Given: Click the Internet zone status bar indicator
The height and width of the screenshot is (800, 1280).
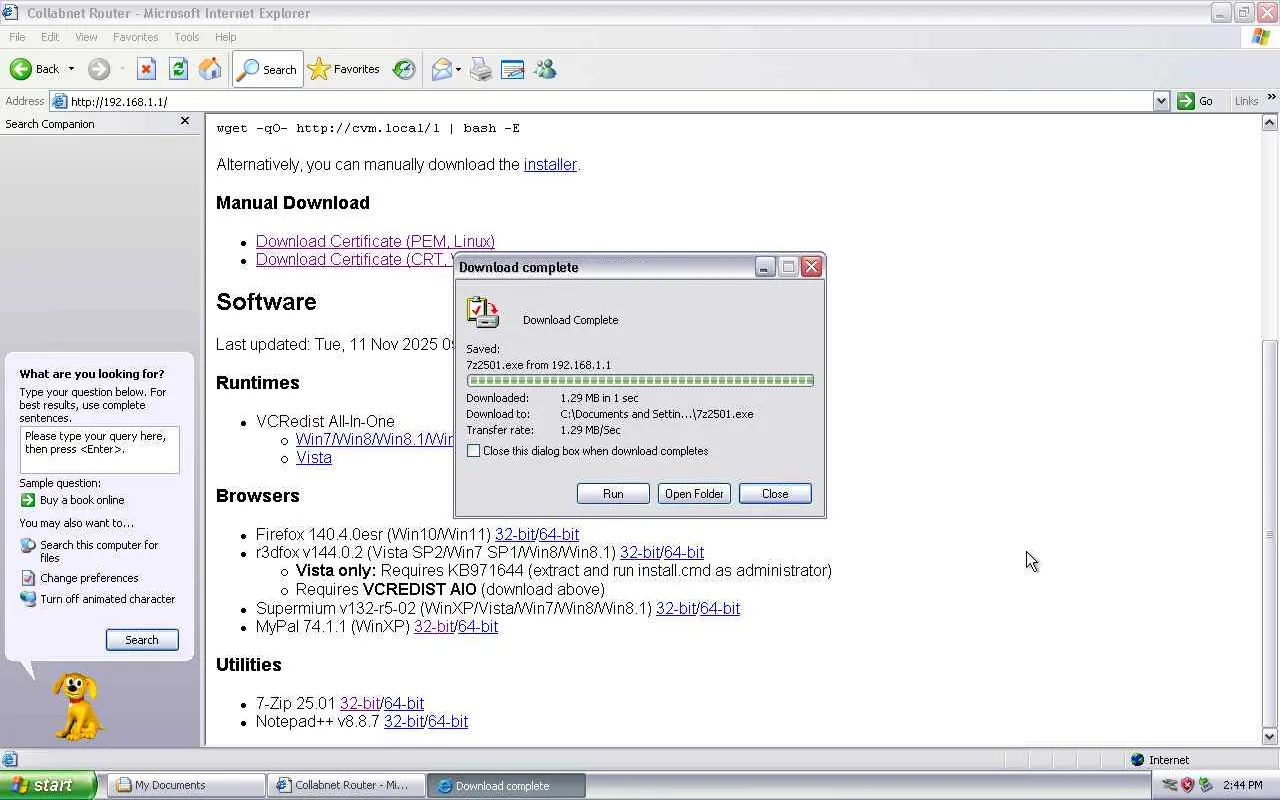Looking at the screenshot, I should tap(1160, 760).
